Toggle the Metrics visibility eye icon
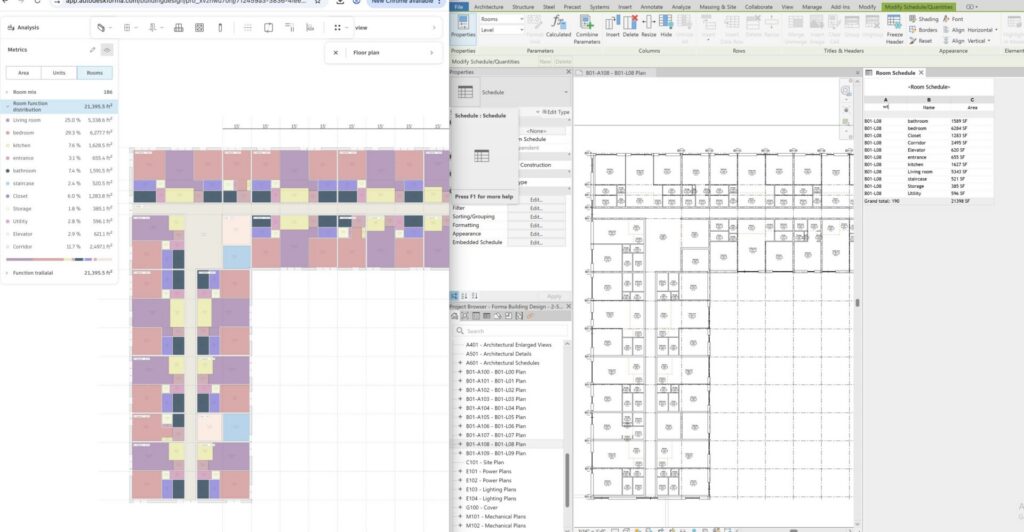Image resolution: width=1024 pixels, height=532 pixels. tap(107, 49)
